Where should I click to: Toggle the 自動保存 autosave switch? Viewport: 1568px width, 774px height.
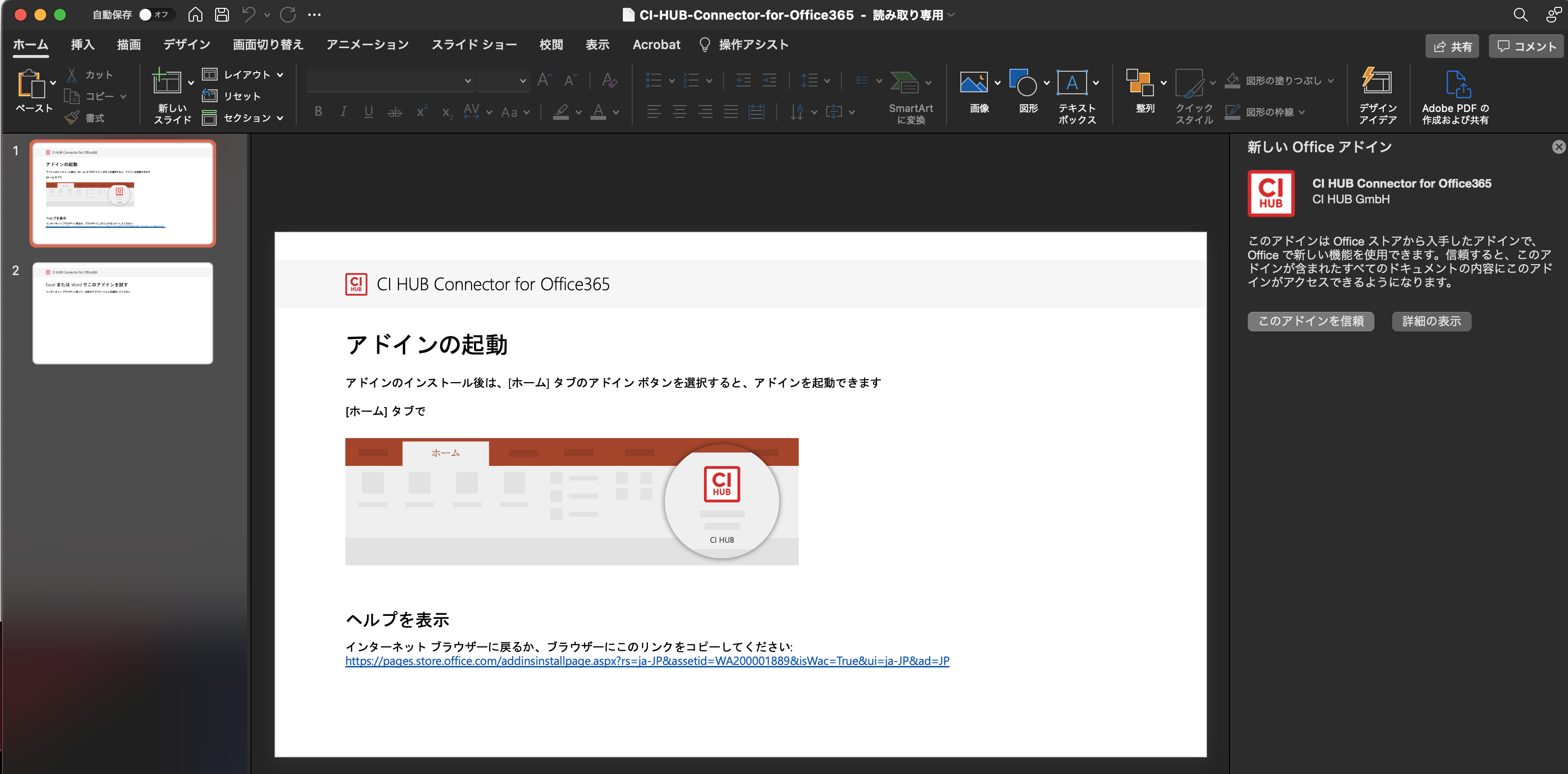point(156,15)
